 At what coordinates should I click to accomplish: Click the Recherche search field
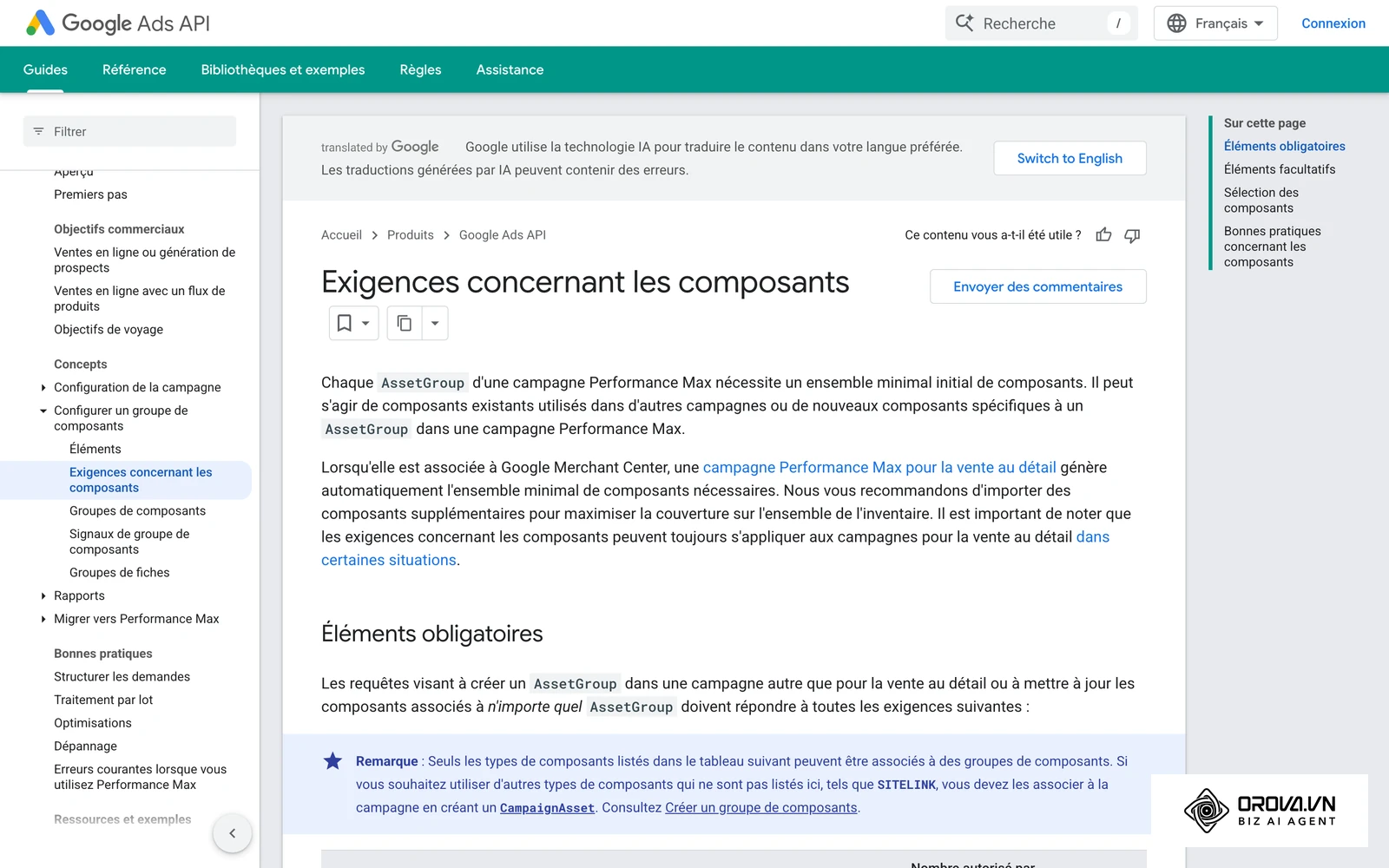(1041, 23)
